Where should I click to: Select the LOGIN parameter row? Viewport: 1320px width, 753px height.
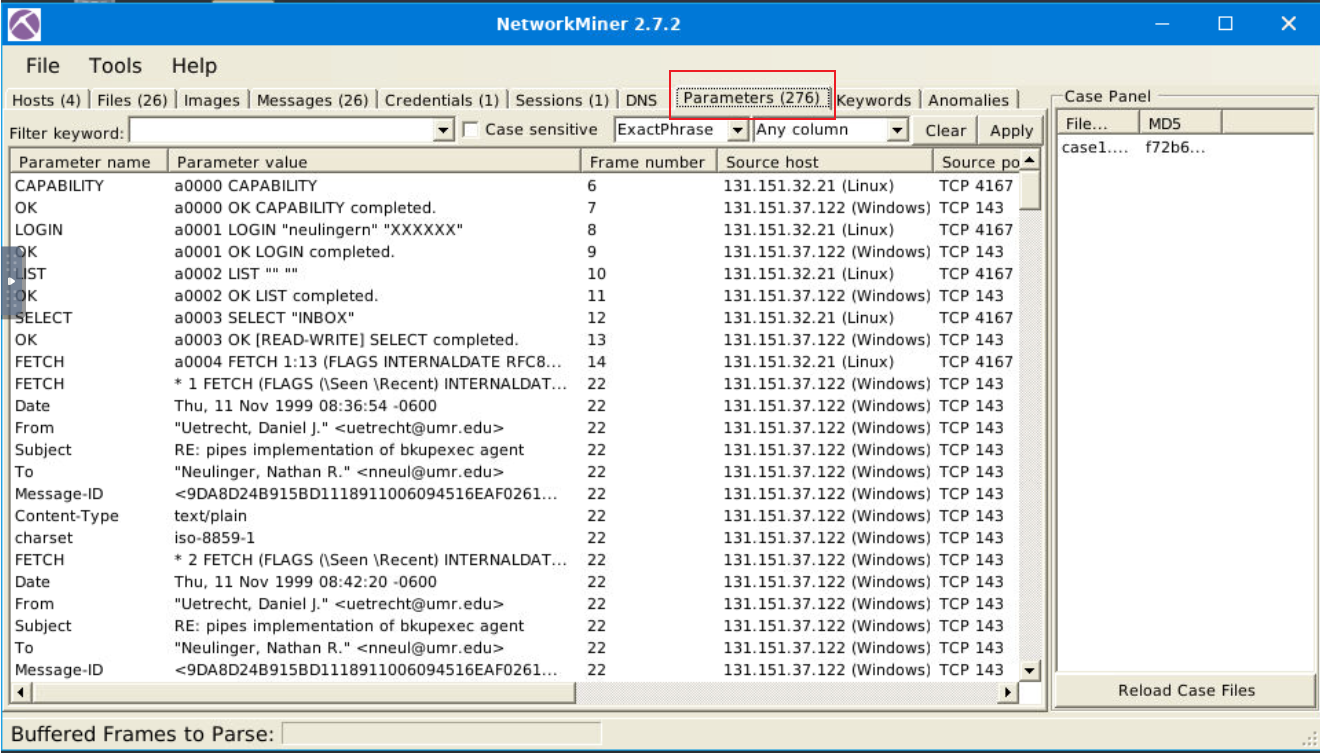[x=515, y=230]
